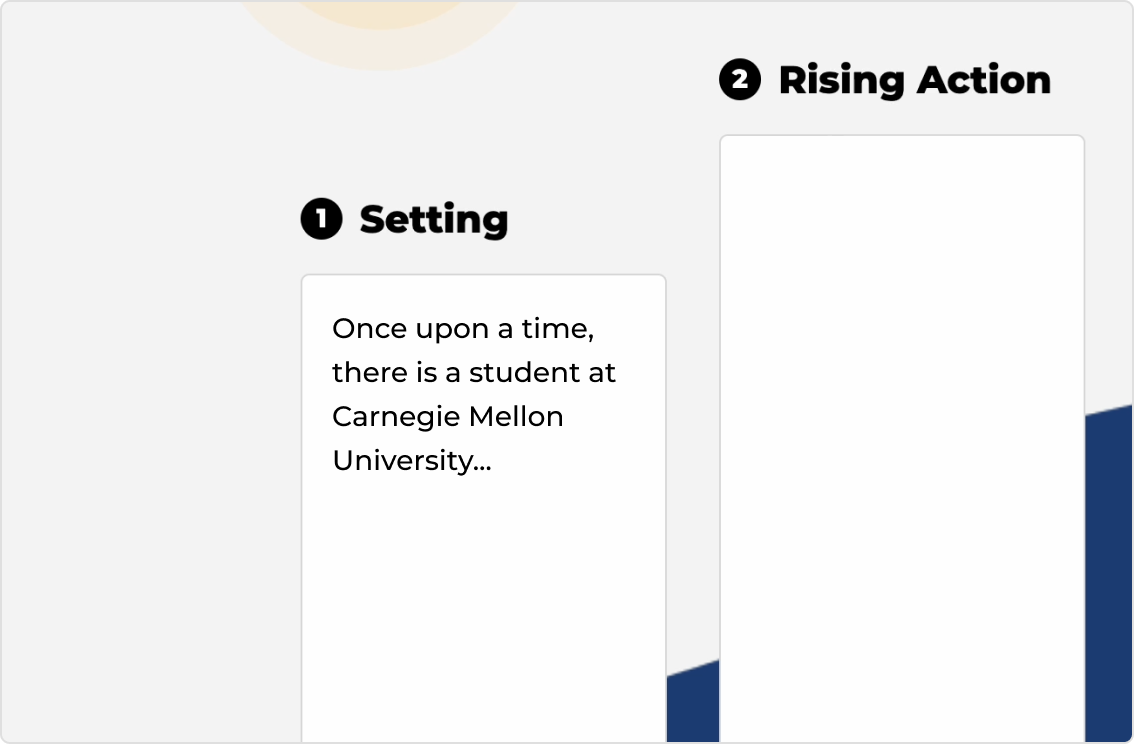Click the word "Rising" in the heading
1134x744 pixels.
[x=842, y=80]
